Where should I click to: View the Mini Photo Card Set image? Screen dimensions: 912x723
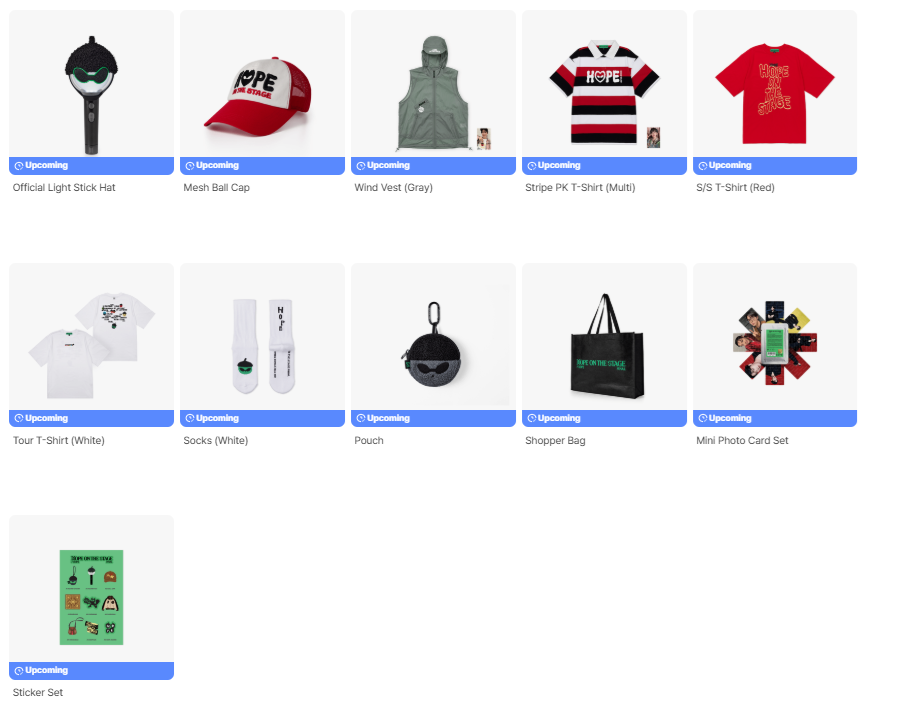click(x=775, y=336)
